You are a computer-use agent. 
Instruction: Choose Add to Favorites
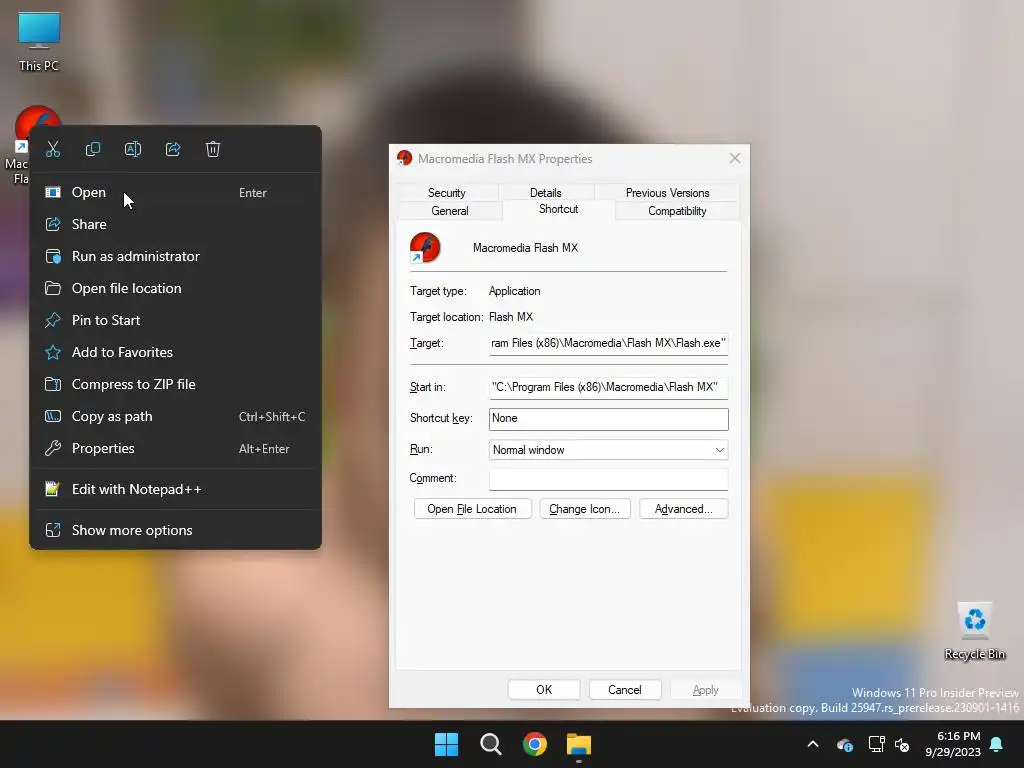[x=175, y=353]
